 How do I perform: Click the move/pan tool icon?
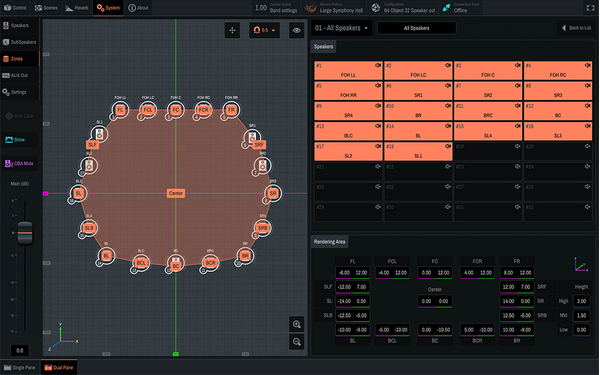232,30
